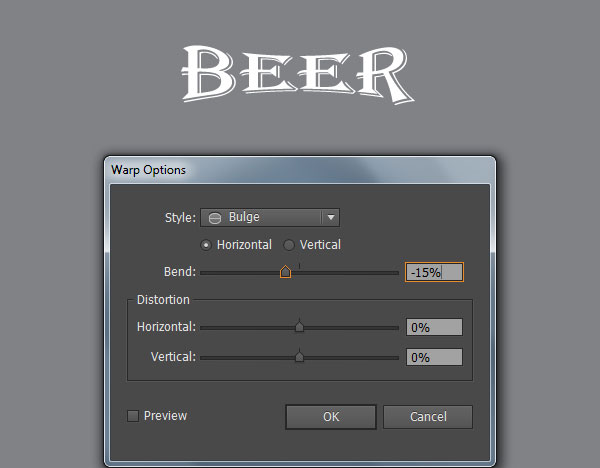
Task: Confirm the warp with OK
Action: click(331, 417)
